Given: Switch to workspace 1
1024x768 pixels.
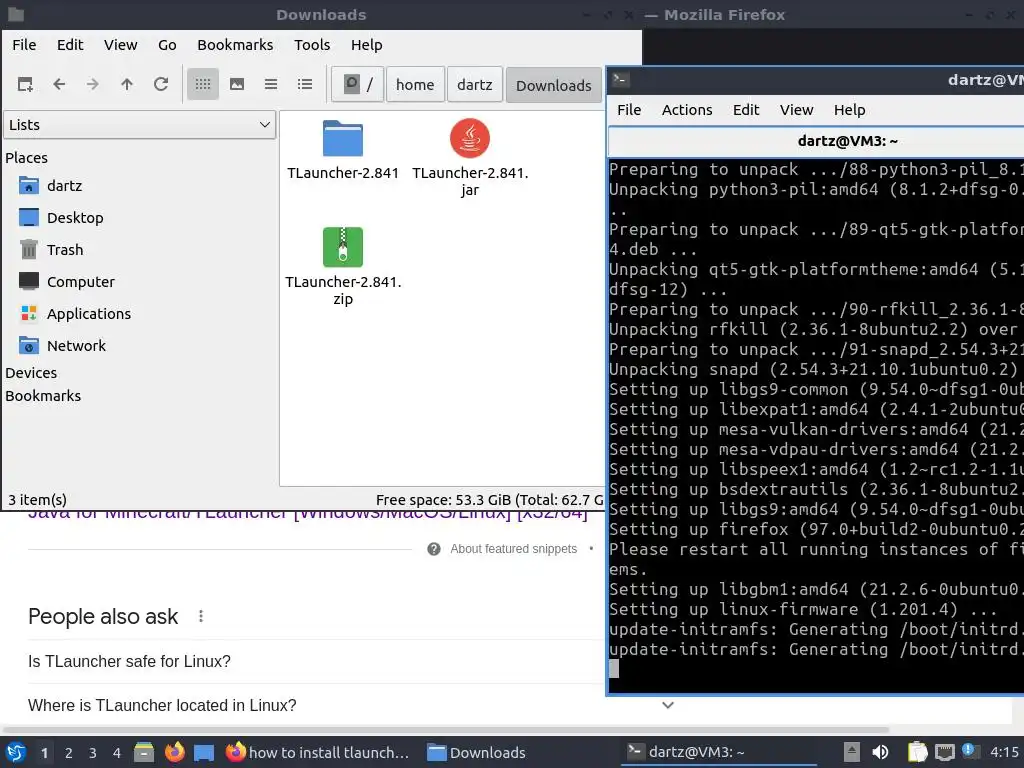Looking at the screenshot, I should (x=44, y=753).
